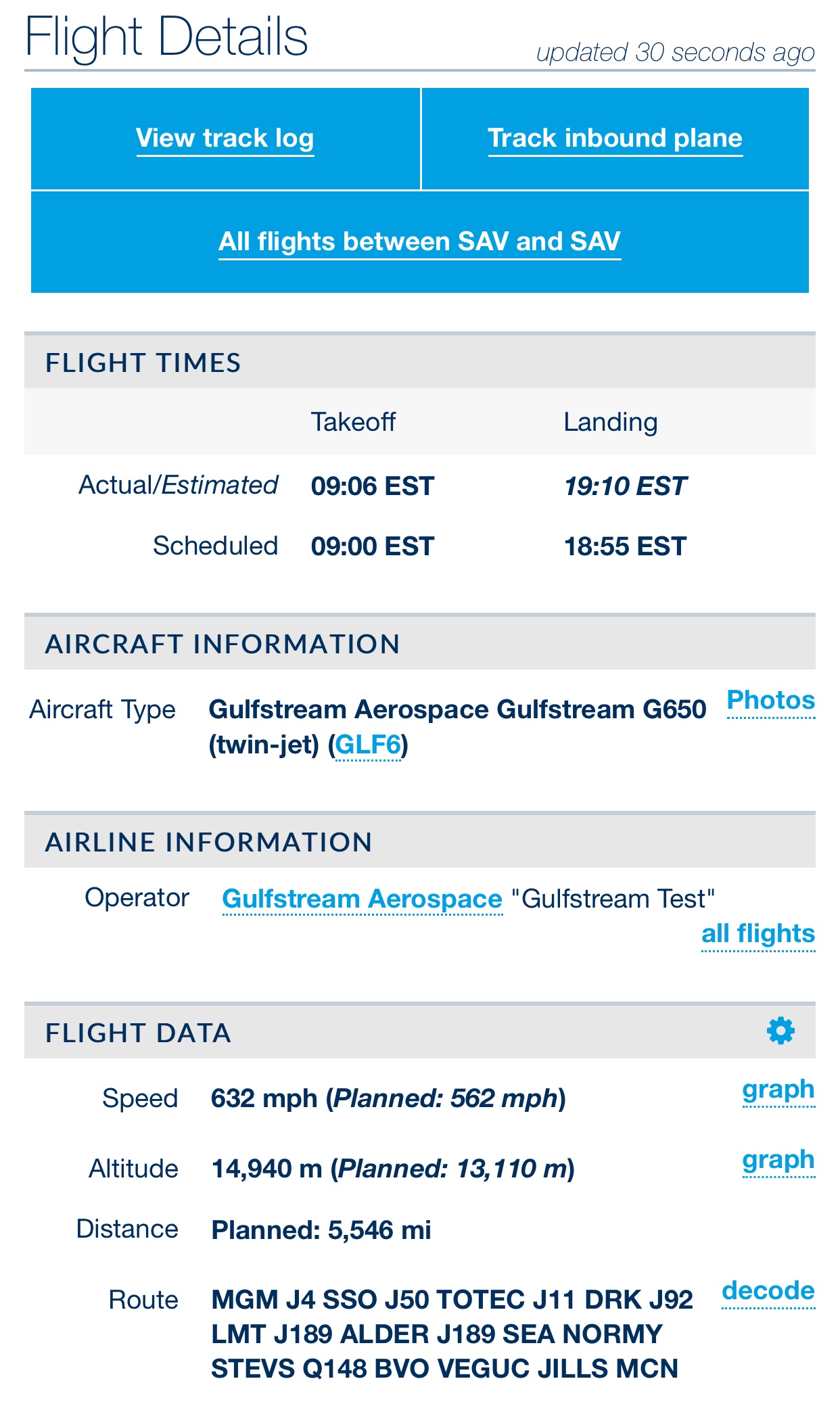Viewport: 840px width, 1404px height.
Task: Select the estimated landing time 19:10 EST
Action: 626,486
